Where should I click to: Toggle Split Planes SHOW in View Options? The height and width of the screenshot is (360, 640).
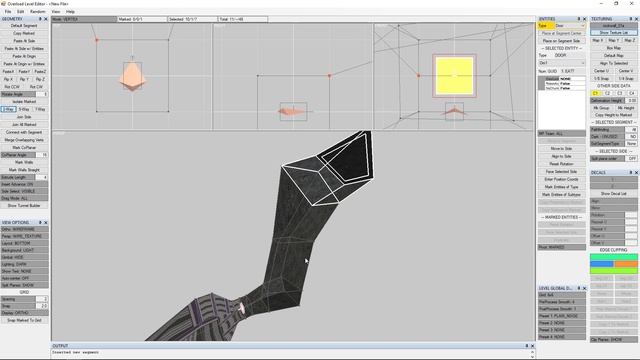(x=24, y=285)
